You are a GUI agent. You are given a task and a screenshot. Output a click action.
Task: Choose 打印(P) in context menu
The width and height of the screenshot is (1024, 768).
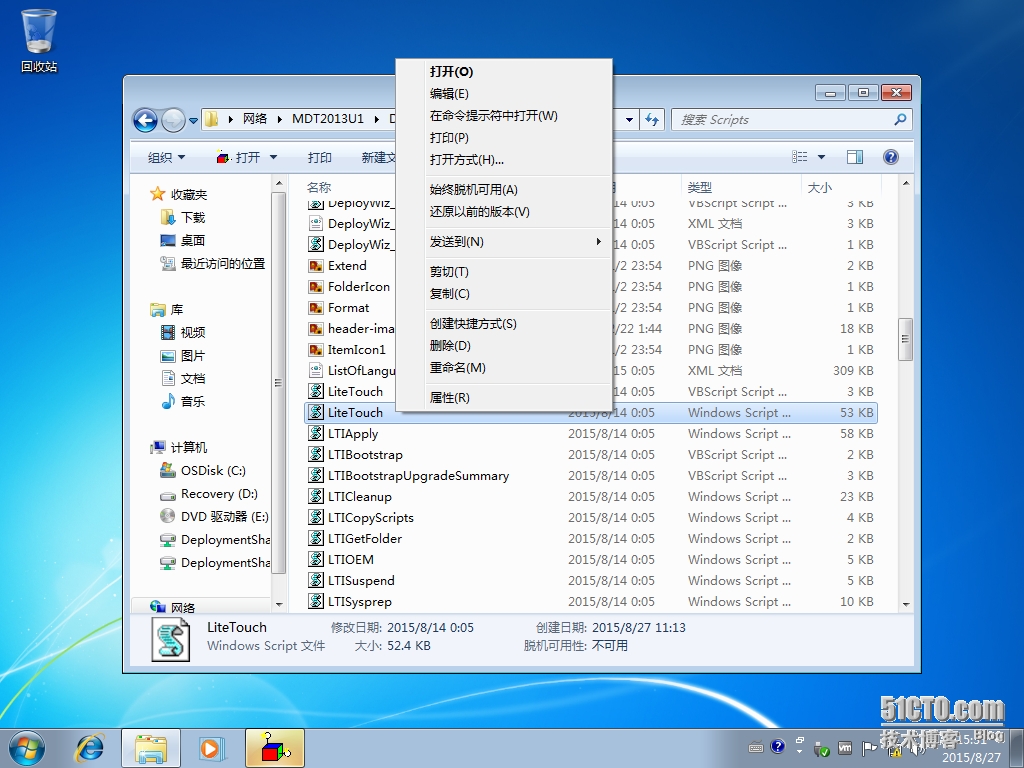click(504, 138)
